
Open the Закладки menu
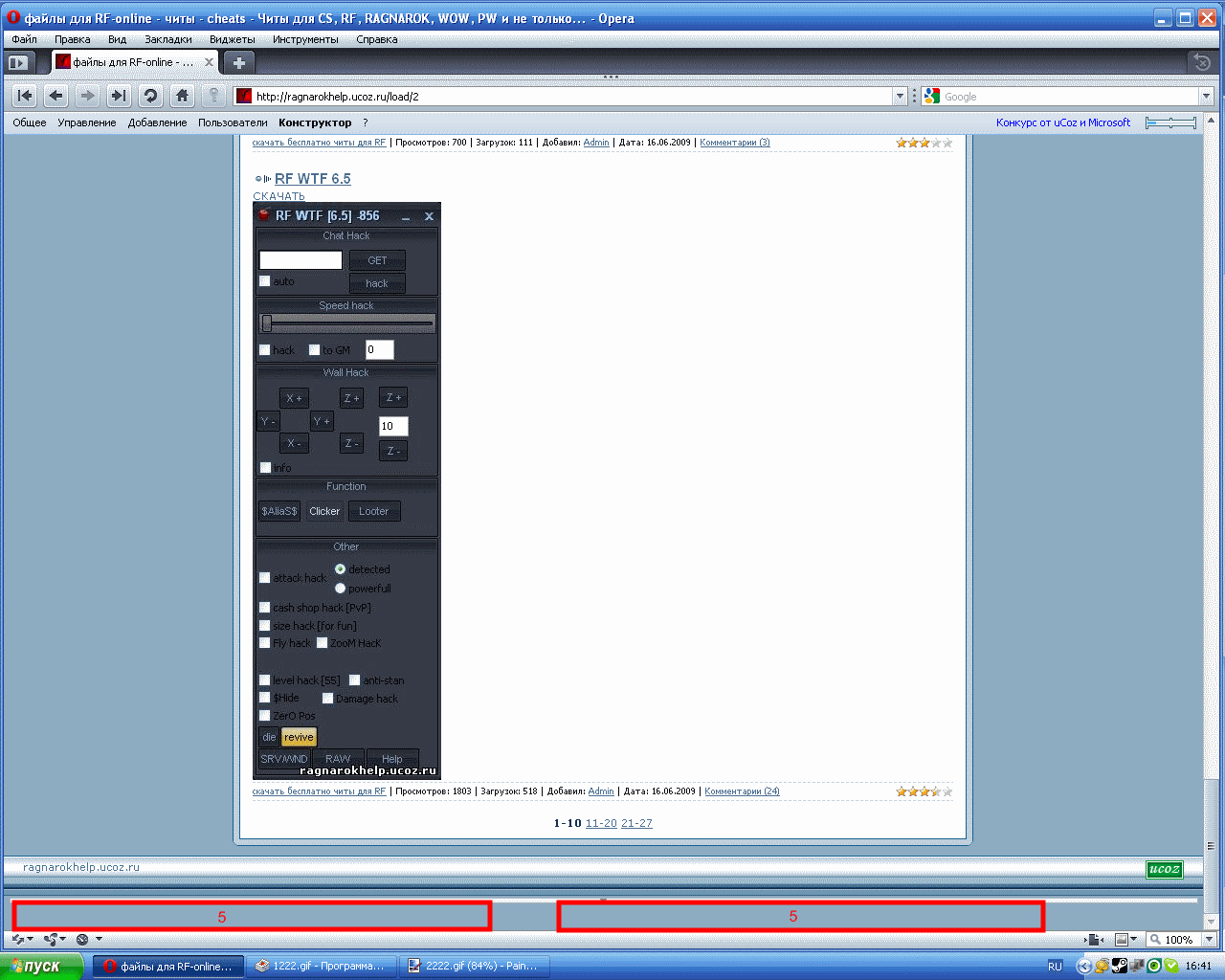pos(167,39)
